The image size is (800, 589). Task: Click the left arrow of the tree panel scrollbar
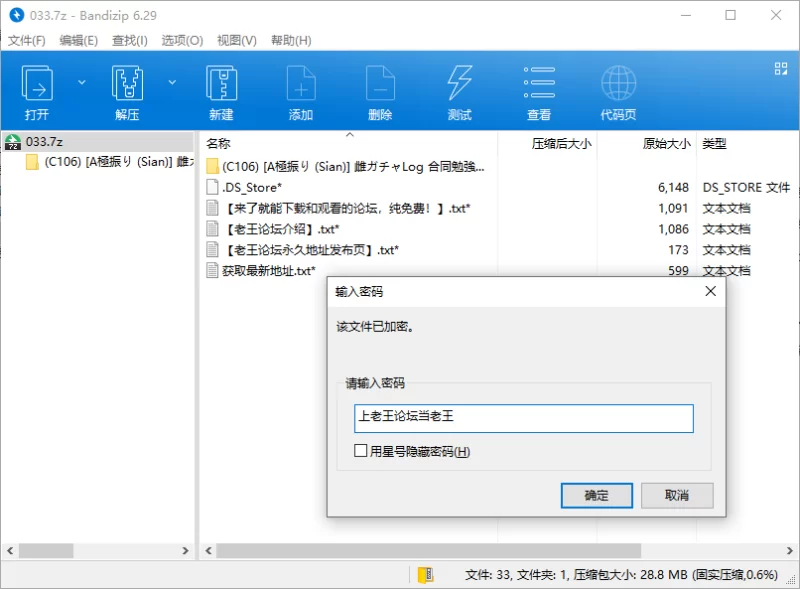pos(10,551)
